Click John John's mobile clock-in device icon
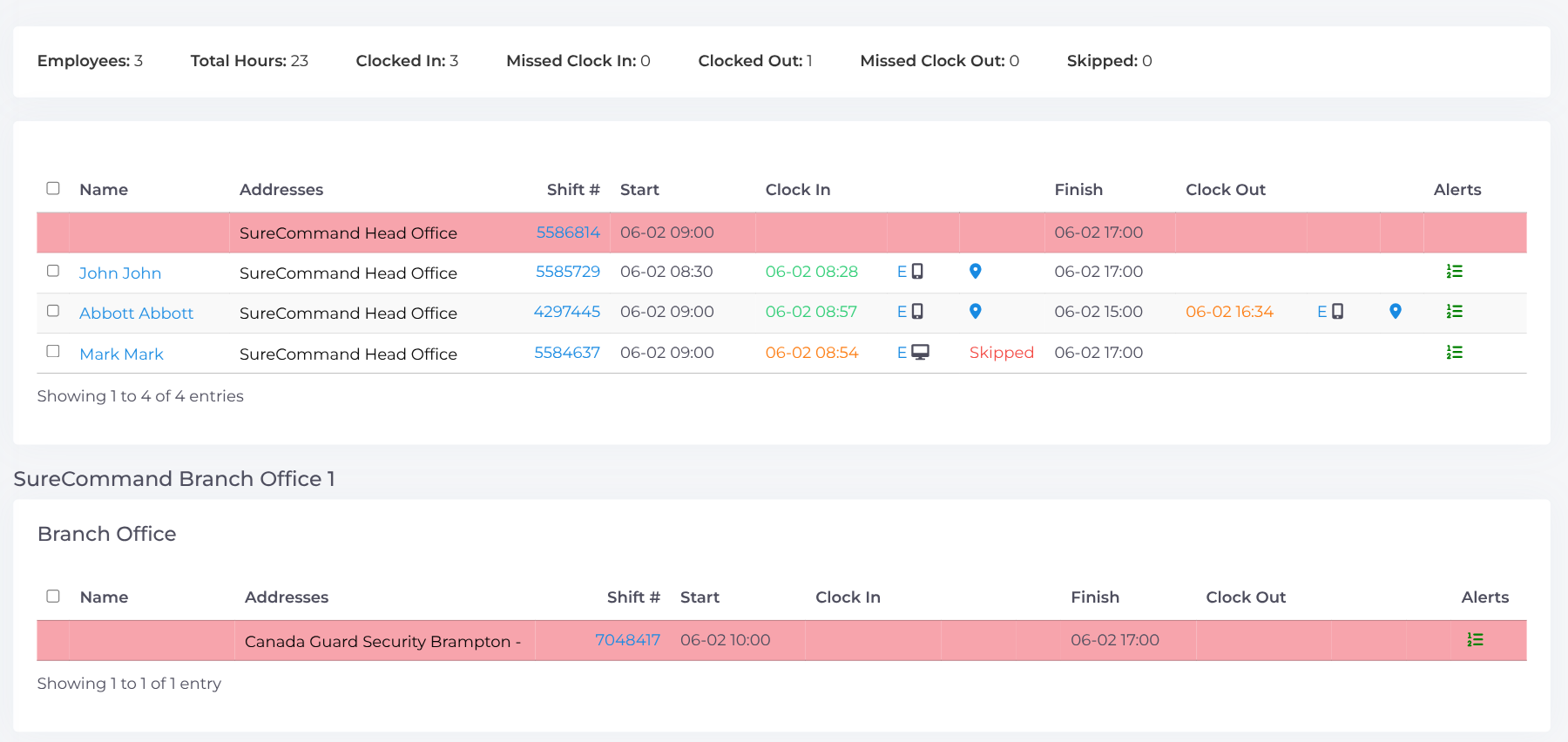This screenshot has height=742, width=1568. [x=917, y=272]
